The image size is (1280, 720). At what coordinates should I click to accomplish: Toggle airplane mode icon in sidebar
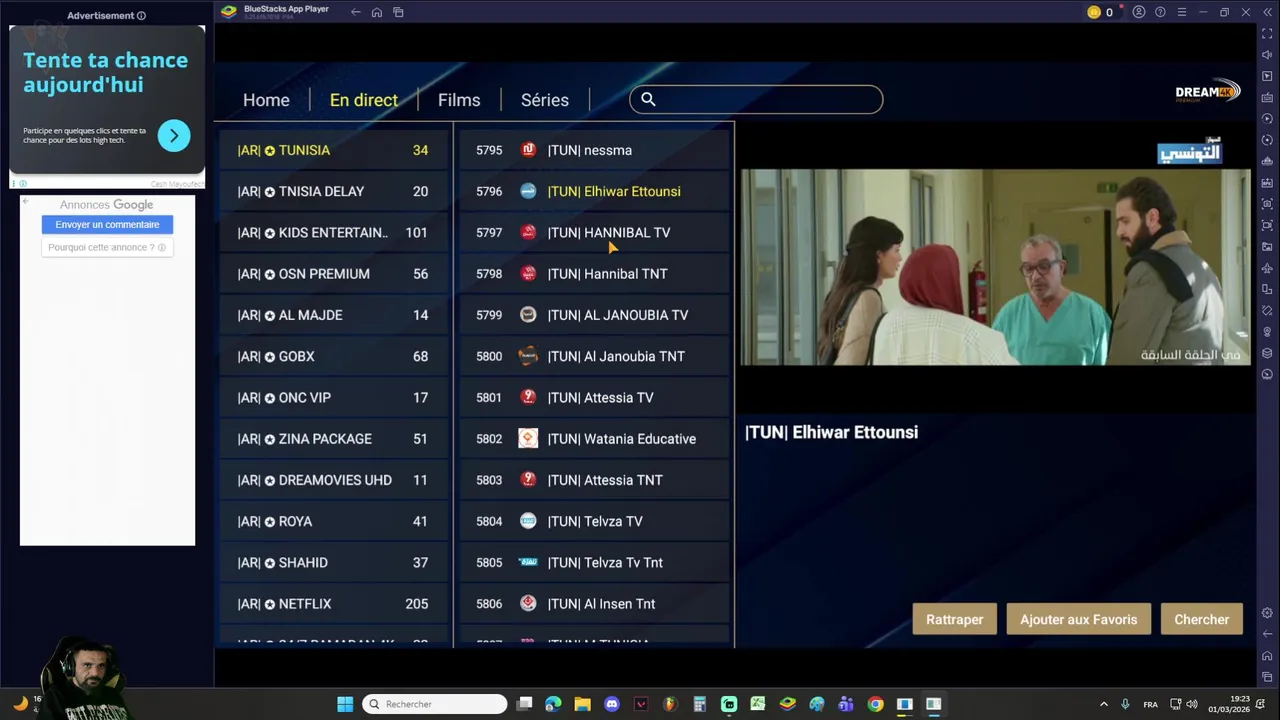pyautogui.click(x=1267, y=268)
